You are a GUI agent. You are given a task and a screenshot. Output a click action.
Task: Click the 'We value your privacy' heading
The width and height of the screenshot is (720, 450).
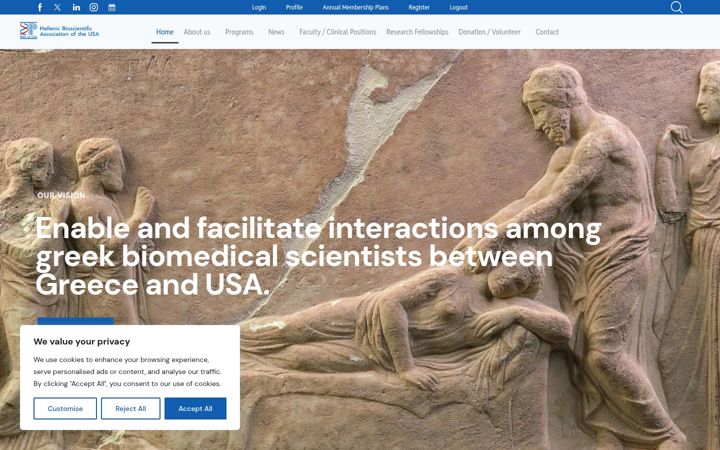[x=82, y=342]
